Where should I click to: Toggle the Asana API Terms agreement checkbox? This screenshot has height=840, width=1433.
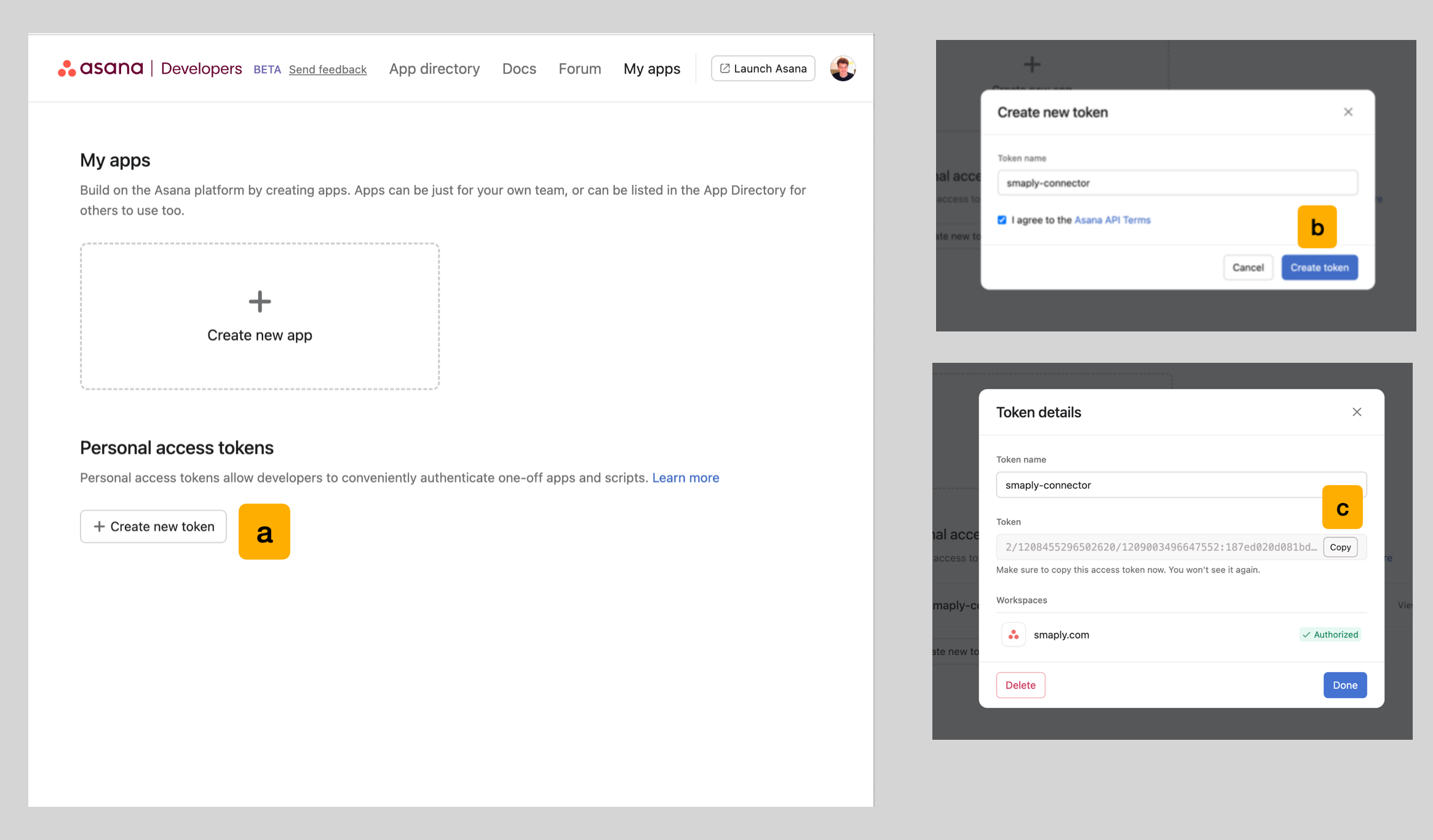1002,220
